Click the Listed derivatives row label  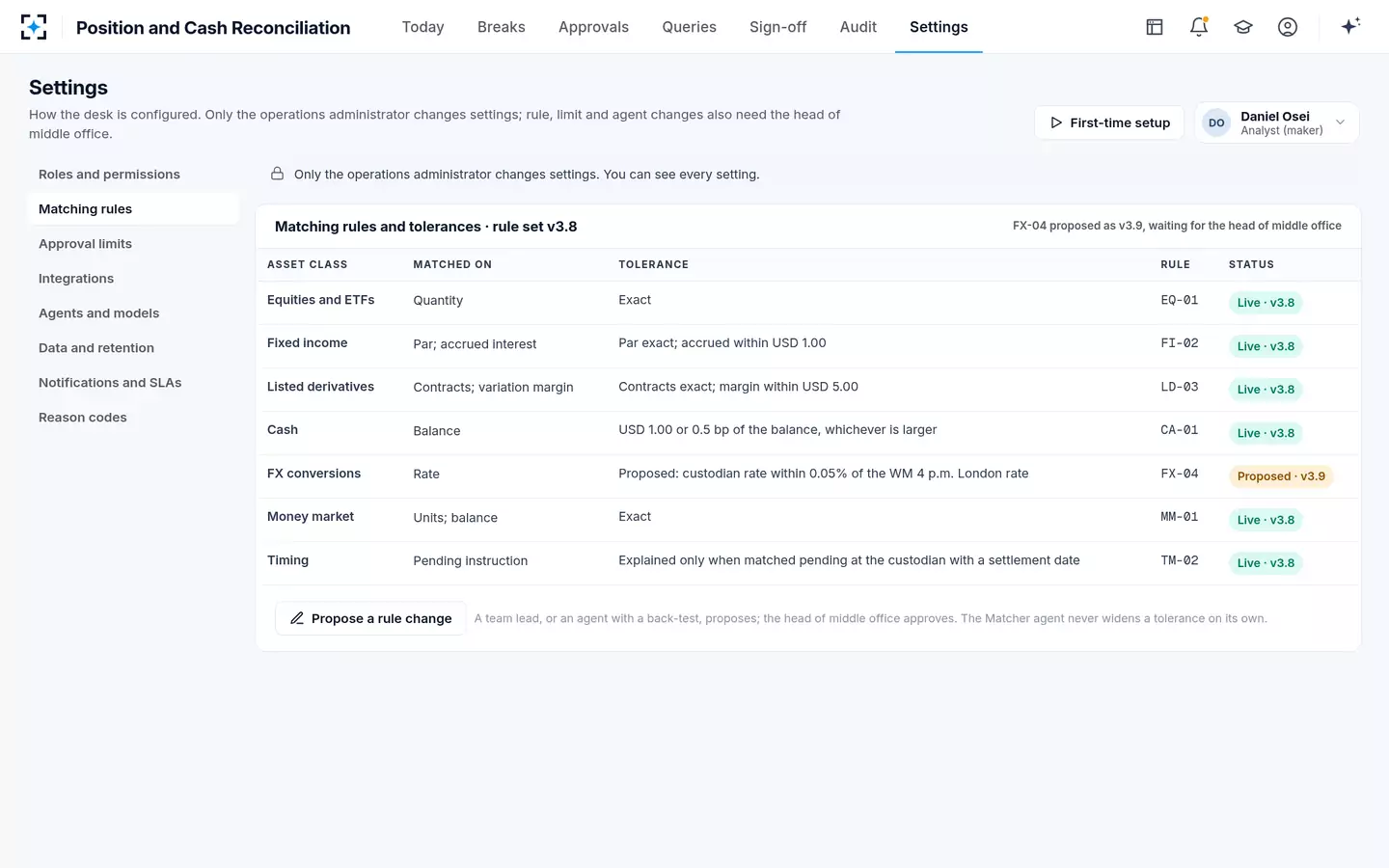(320, 387)
